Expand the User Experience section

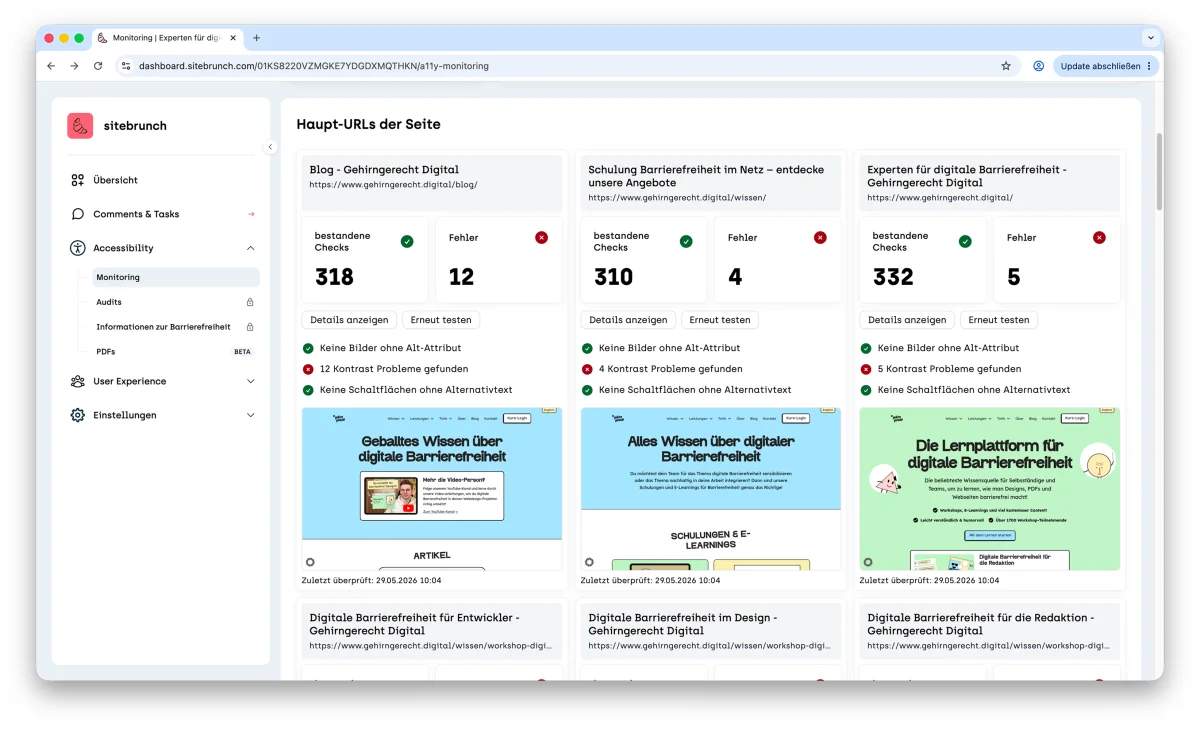click(x=250, y=381)
